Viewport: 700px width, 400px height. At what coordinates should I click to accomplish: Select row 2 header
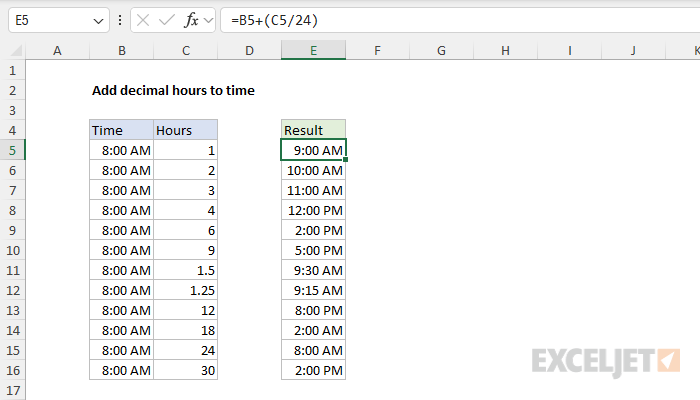[12, 91]
